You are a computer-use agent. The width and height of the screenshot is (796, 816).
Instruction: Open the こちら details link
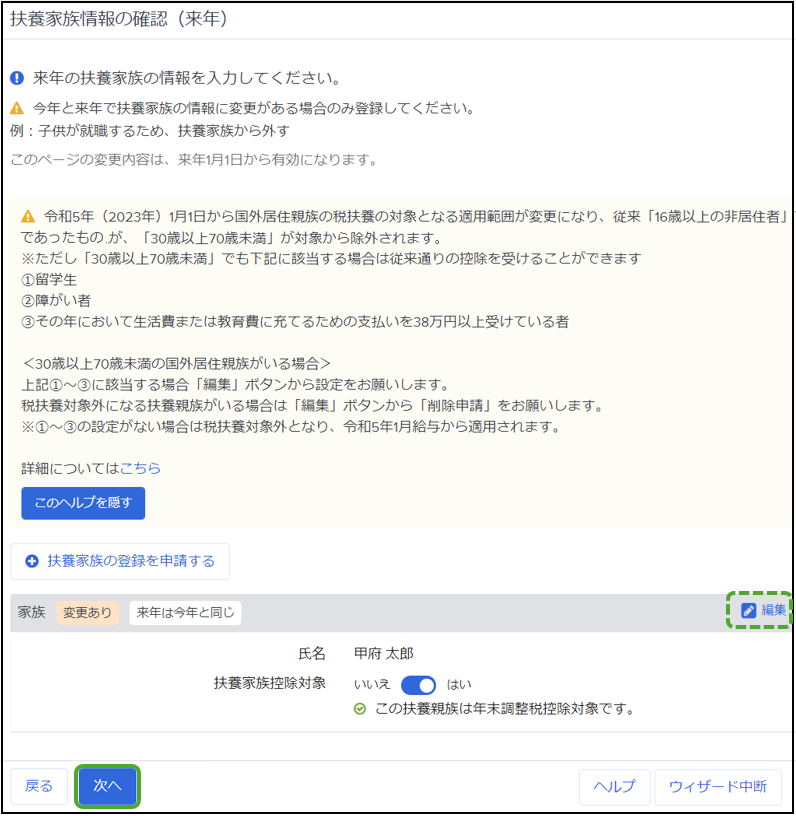coord(140,468)
